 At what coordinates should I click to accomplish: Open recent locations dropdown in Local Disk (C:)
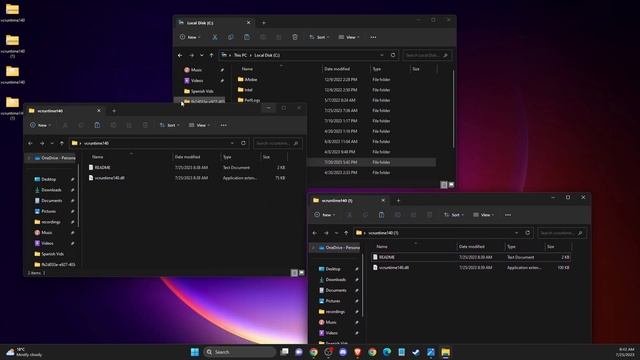(202, 55)
